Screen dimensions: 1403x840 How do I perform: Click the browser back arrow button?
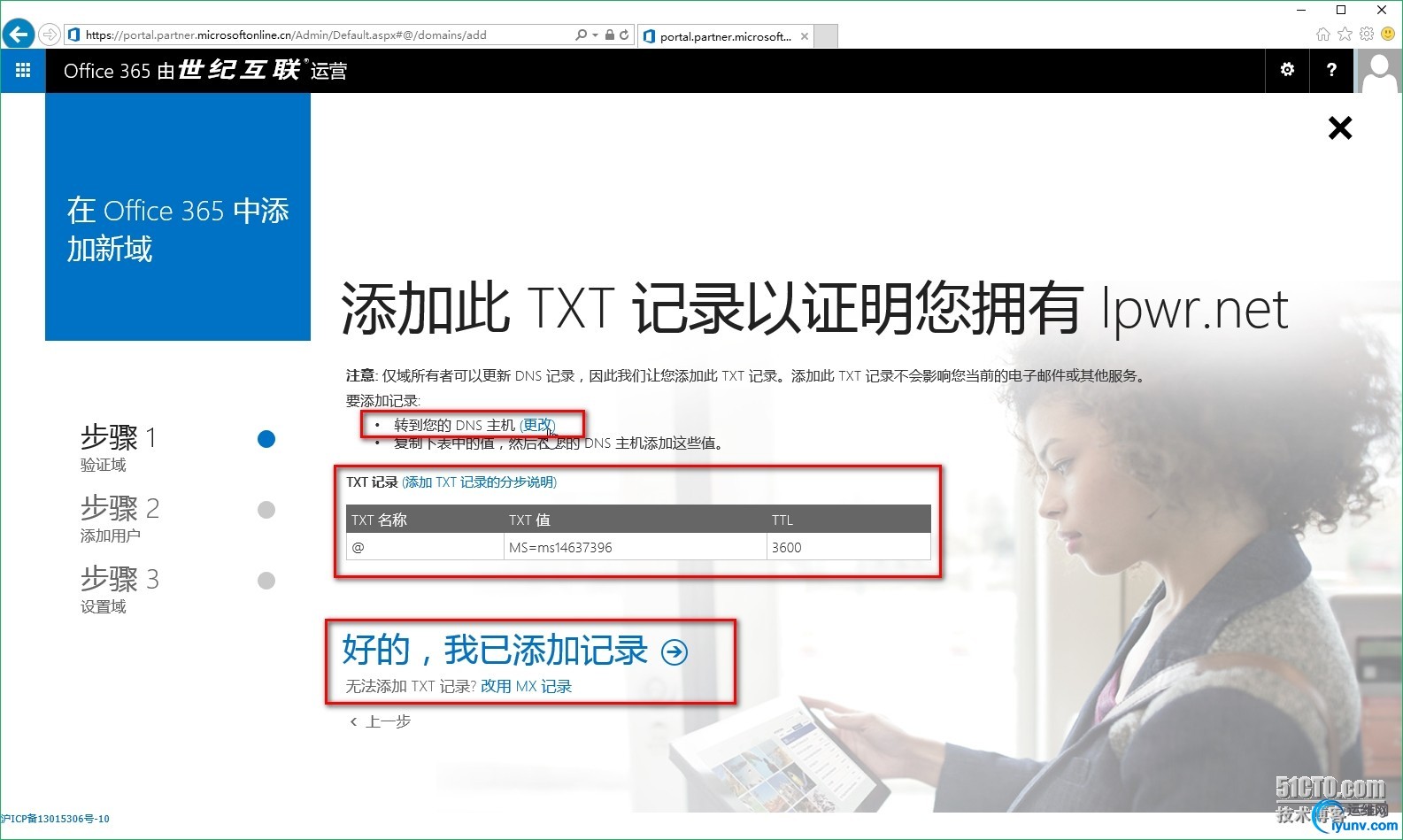coord(19,35)
